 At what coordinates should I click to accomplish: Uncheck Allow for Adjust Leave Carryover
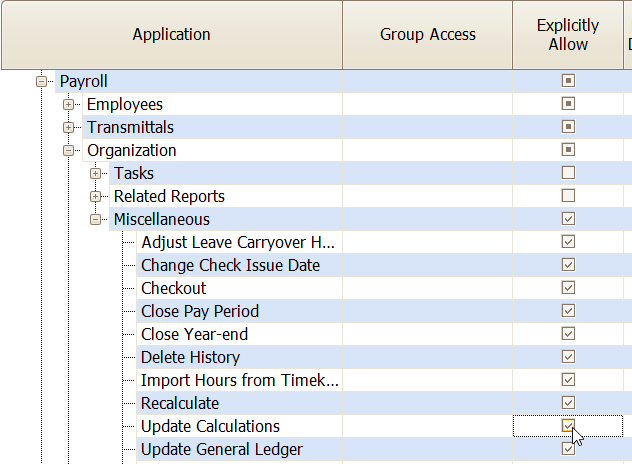[568, 241]
